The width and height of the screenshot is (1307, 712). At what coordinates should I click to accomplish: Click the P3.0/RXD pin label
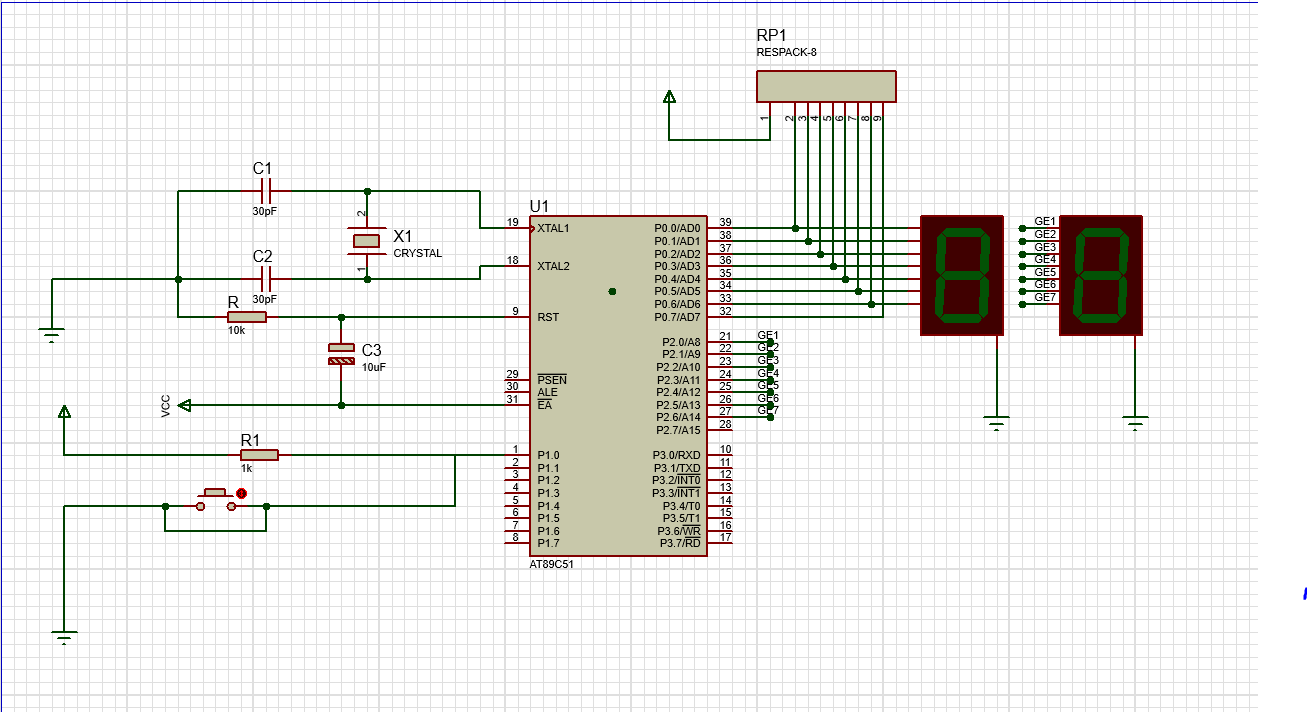coord(677,455)
